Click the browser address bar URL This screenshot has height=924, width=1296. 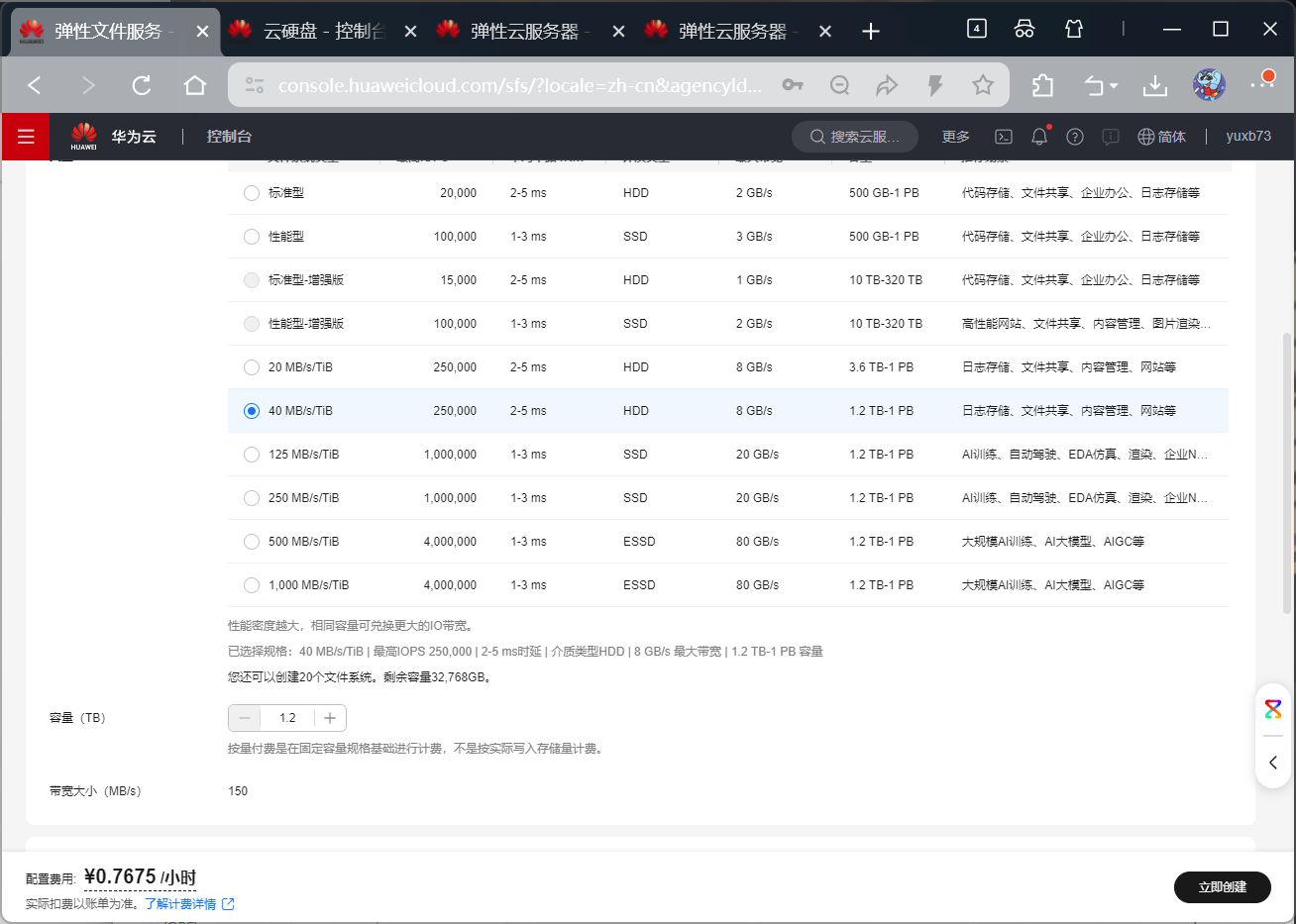519,85
